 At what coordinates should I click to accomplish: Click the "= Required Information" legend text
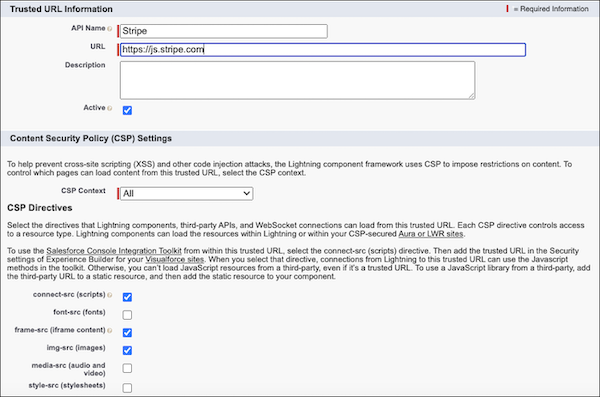(x=551, y=9)
